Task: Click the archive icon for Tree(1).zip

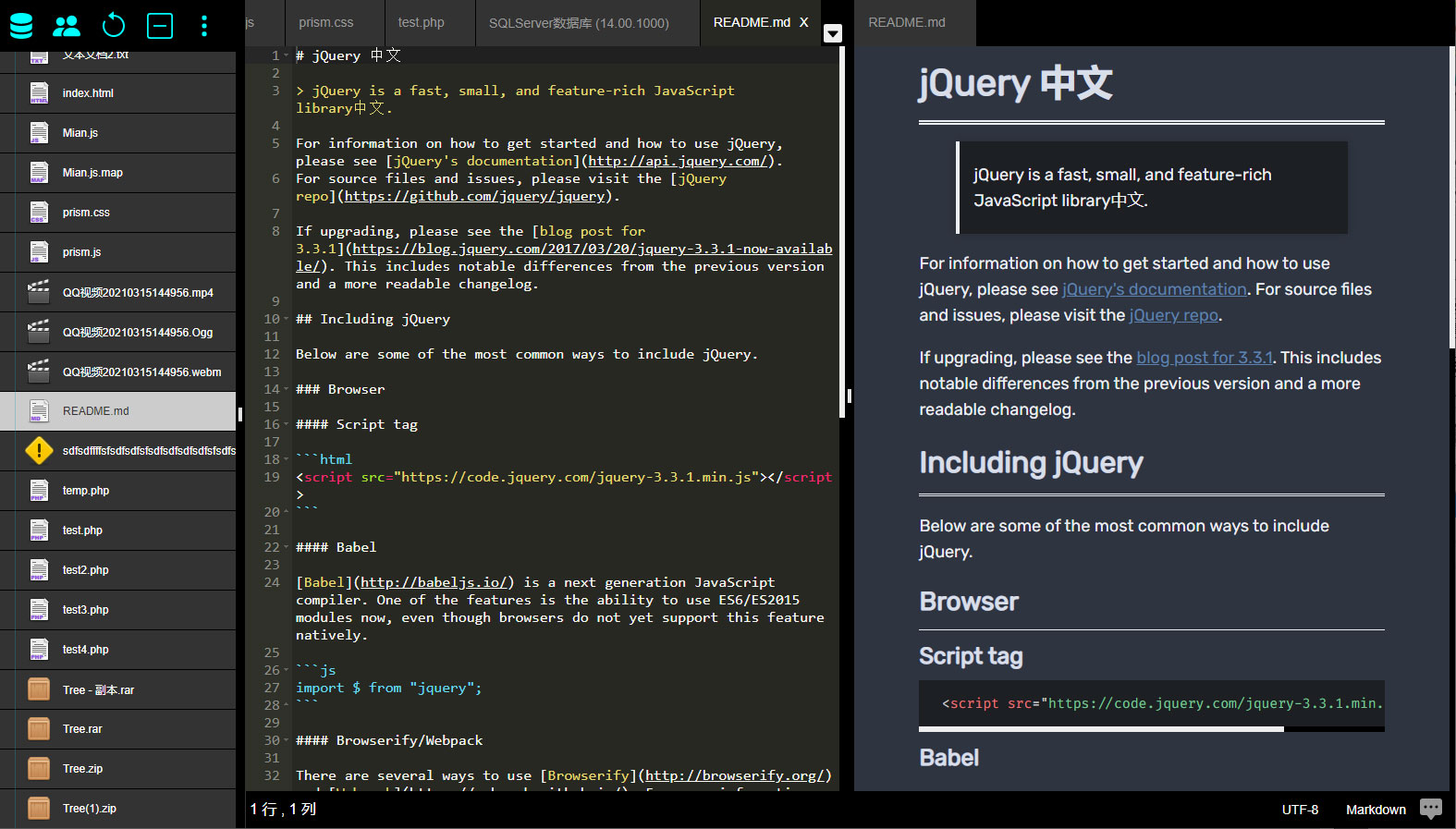Action: (x=39, y=809)
